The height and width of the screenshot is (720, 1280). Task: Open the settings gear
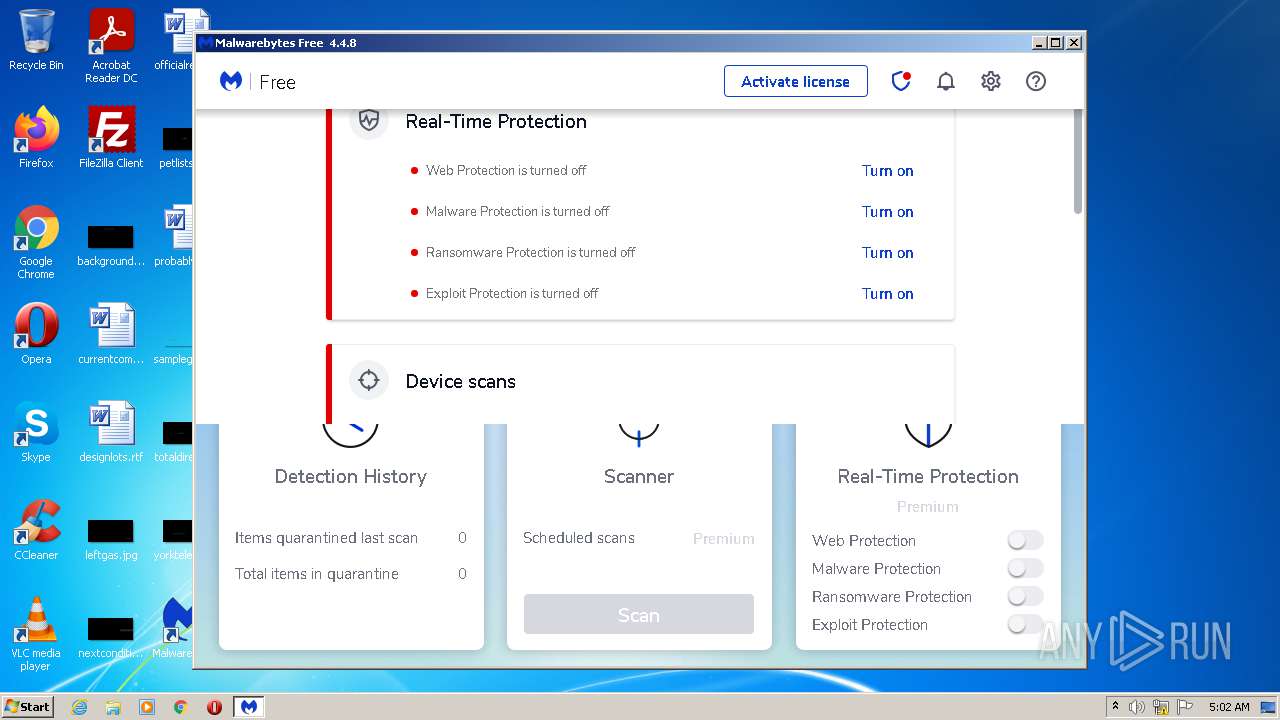[x=990, y=81]
